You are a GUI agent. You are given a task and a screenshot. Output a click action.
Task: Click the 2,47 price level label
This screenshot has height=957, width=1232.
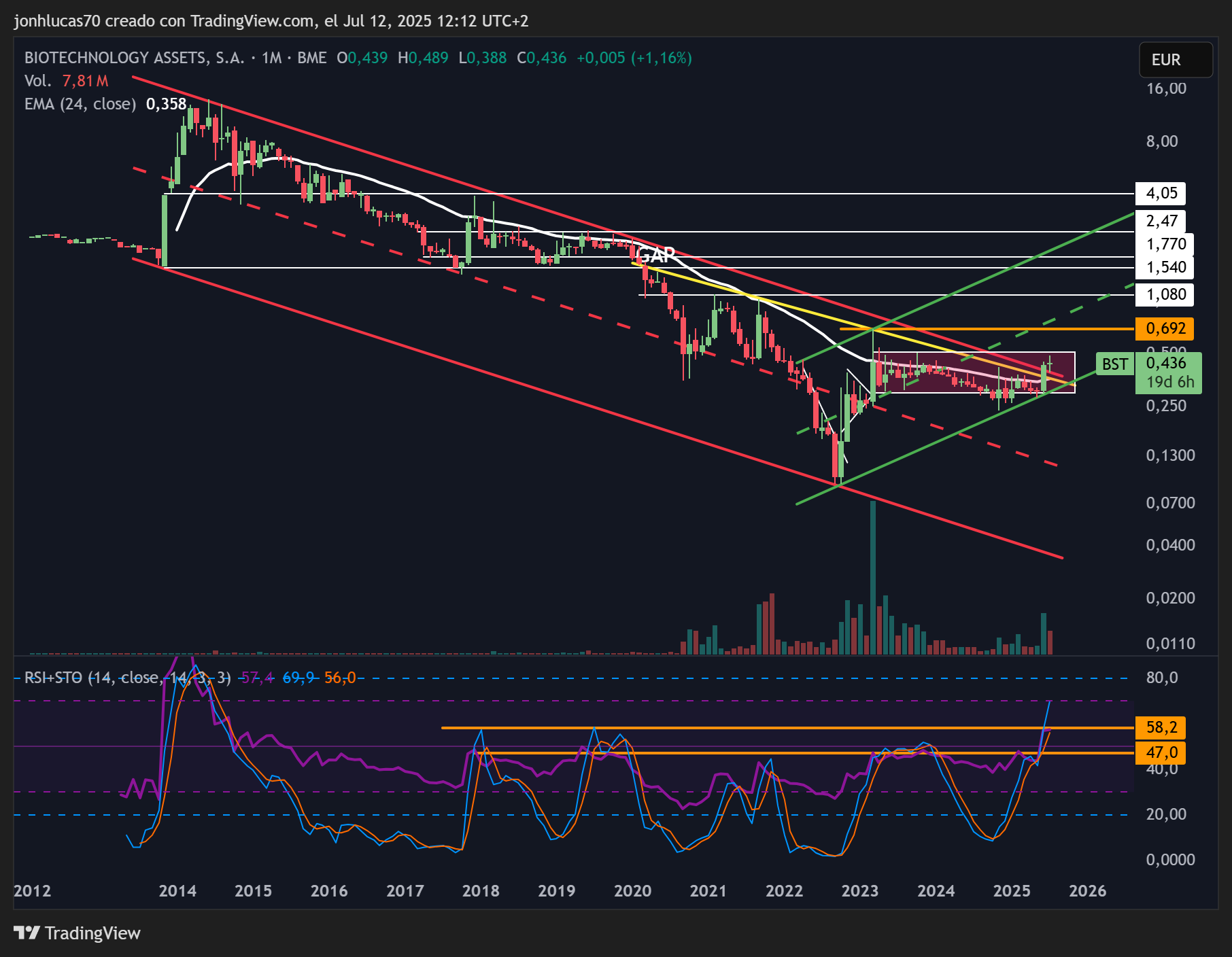pos(1161,221)
